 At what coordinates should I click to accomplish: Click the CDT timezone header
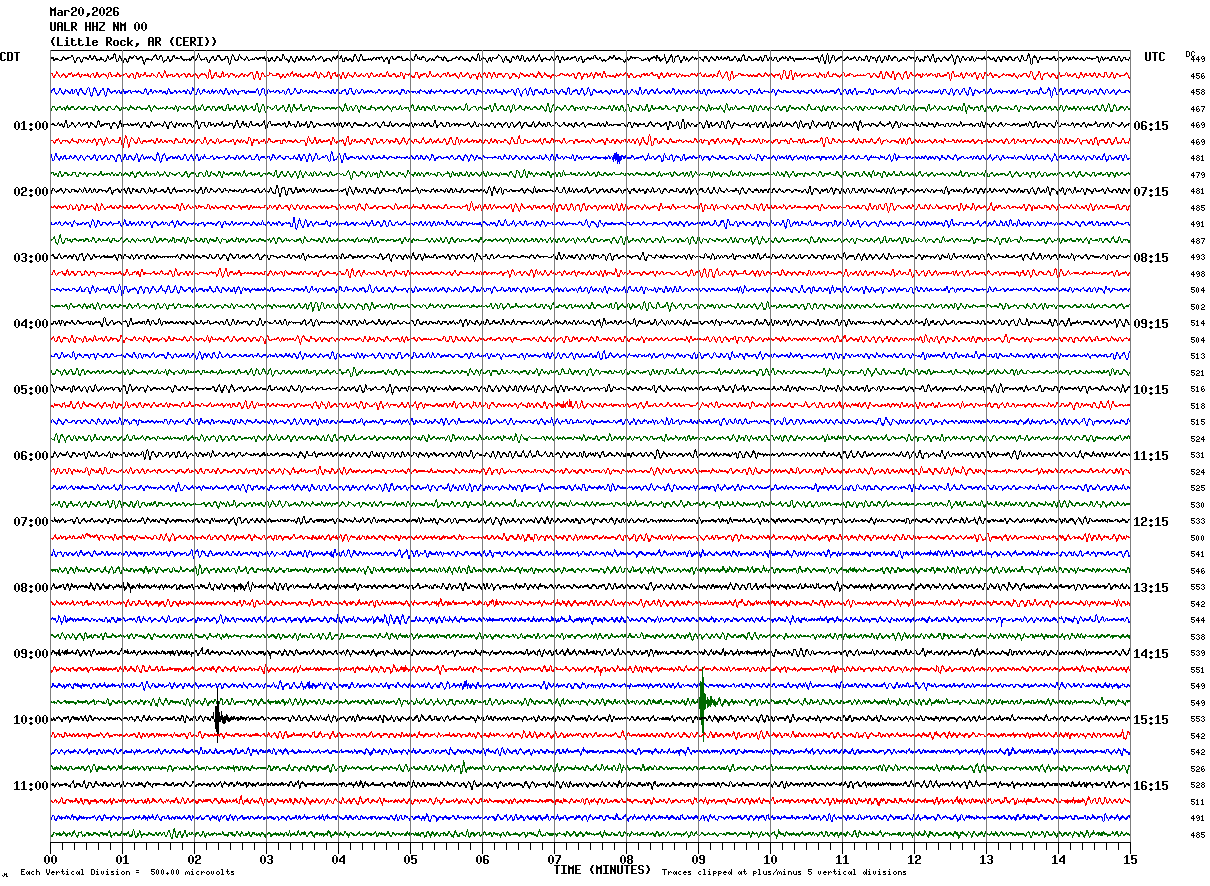click(10, 57)
